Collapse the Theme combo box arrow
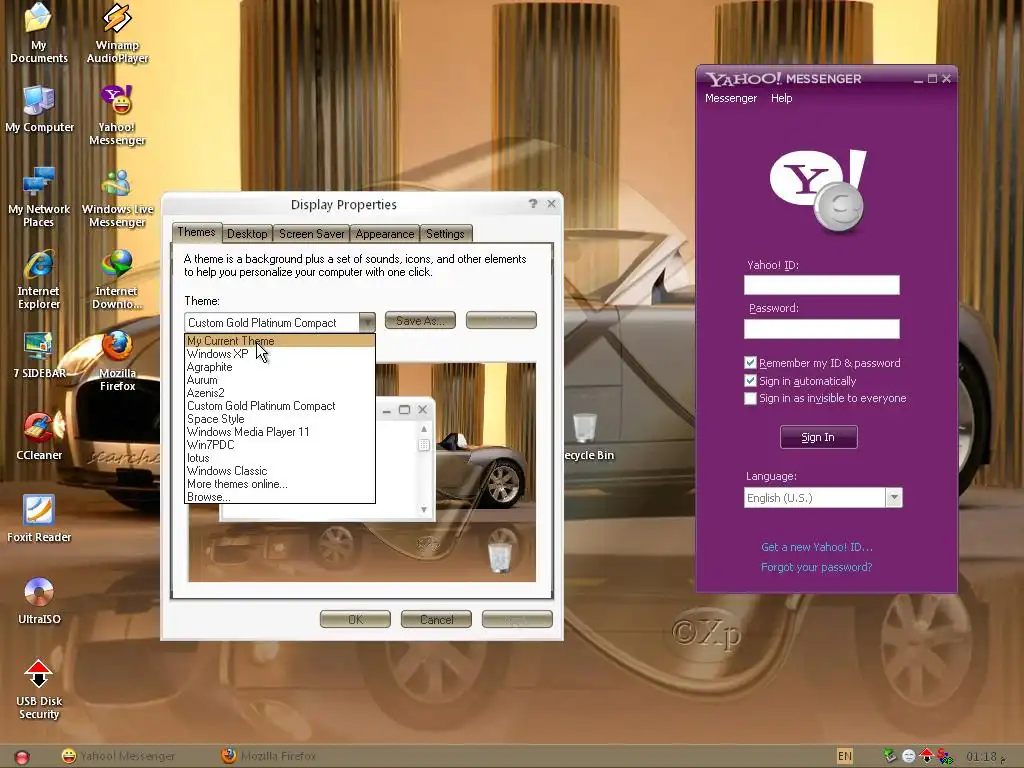 (367, 322)
